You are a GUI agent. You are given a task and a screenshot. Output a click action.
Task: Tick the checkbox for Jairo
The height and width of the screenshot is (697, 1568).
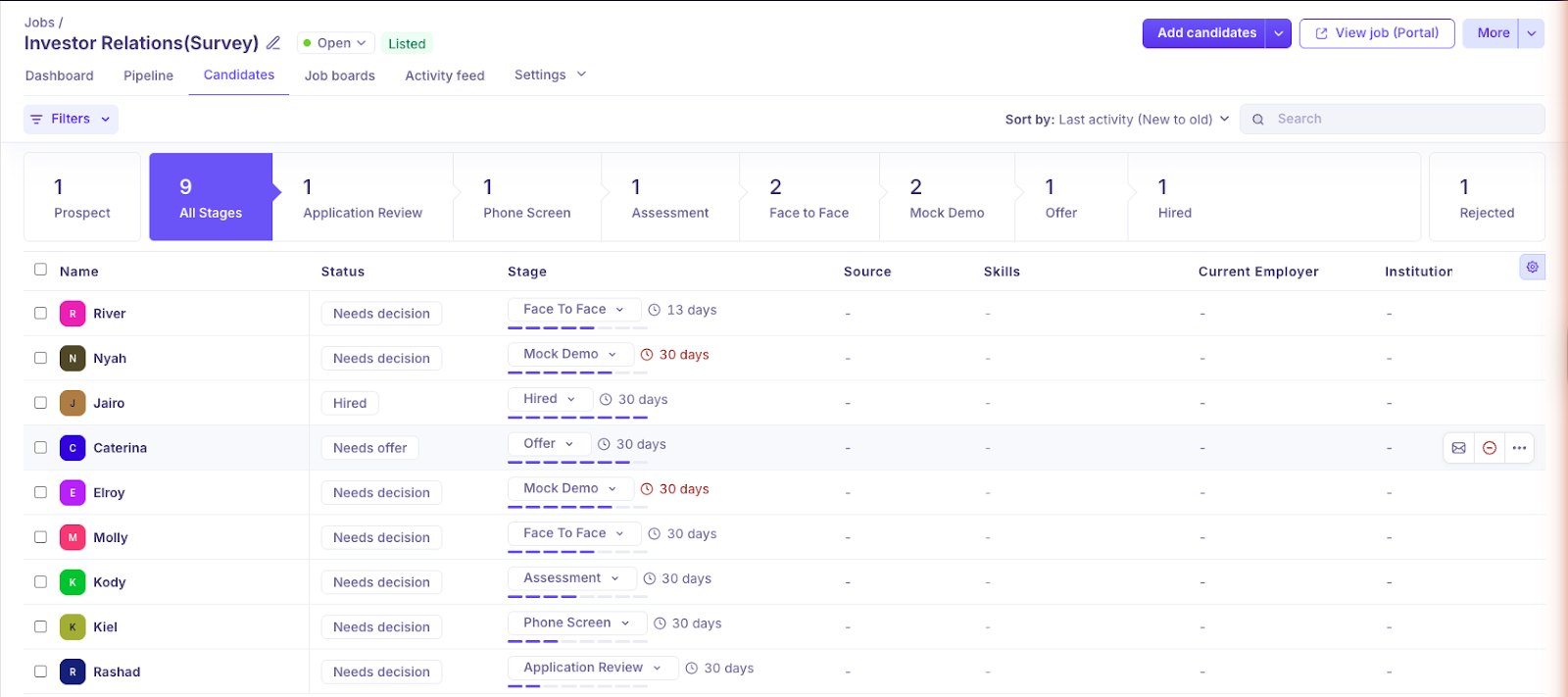[x=40, y=403]
